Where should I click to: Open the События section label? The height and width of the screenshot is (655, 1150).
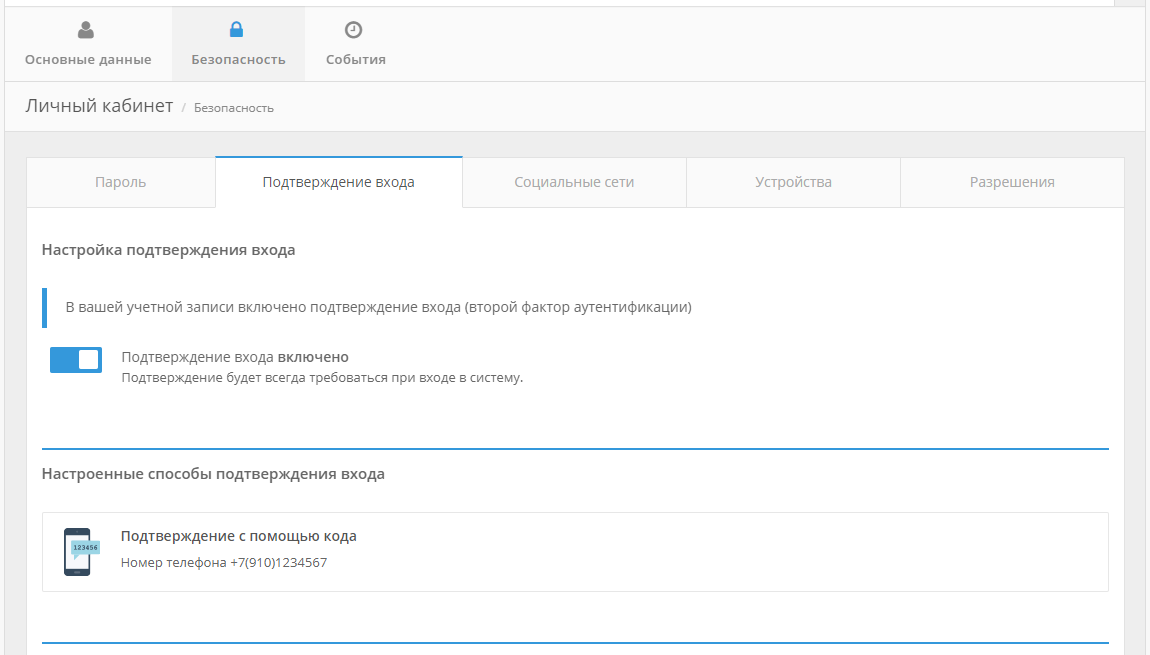355,60
